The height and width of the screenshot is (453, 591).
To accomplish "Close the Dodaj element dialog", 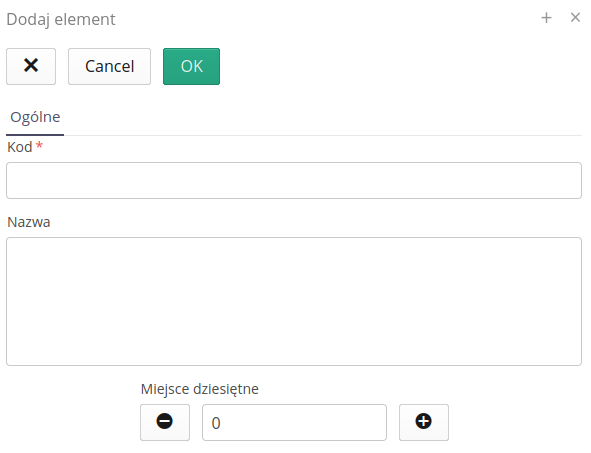I will (575, 17).
